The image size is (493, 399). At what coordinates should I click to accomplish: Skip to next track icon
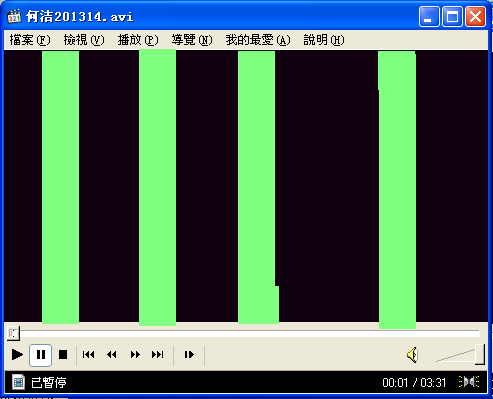click(x=158, y=355)
